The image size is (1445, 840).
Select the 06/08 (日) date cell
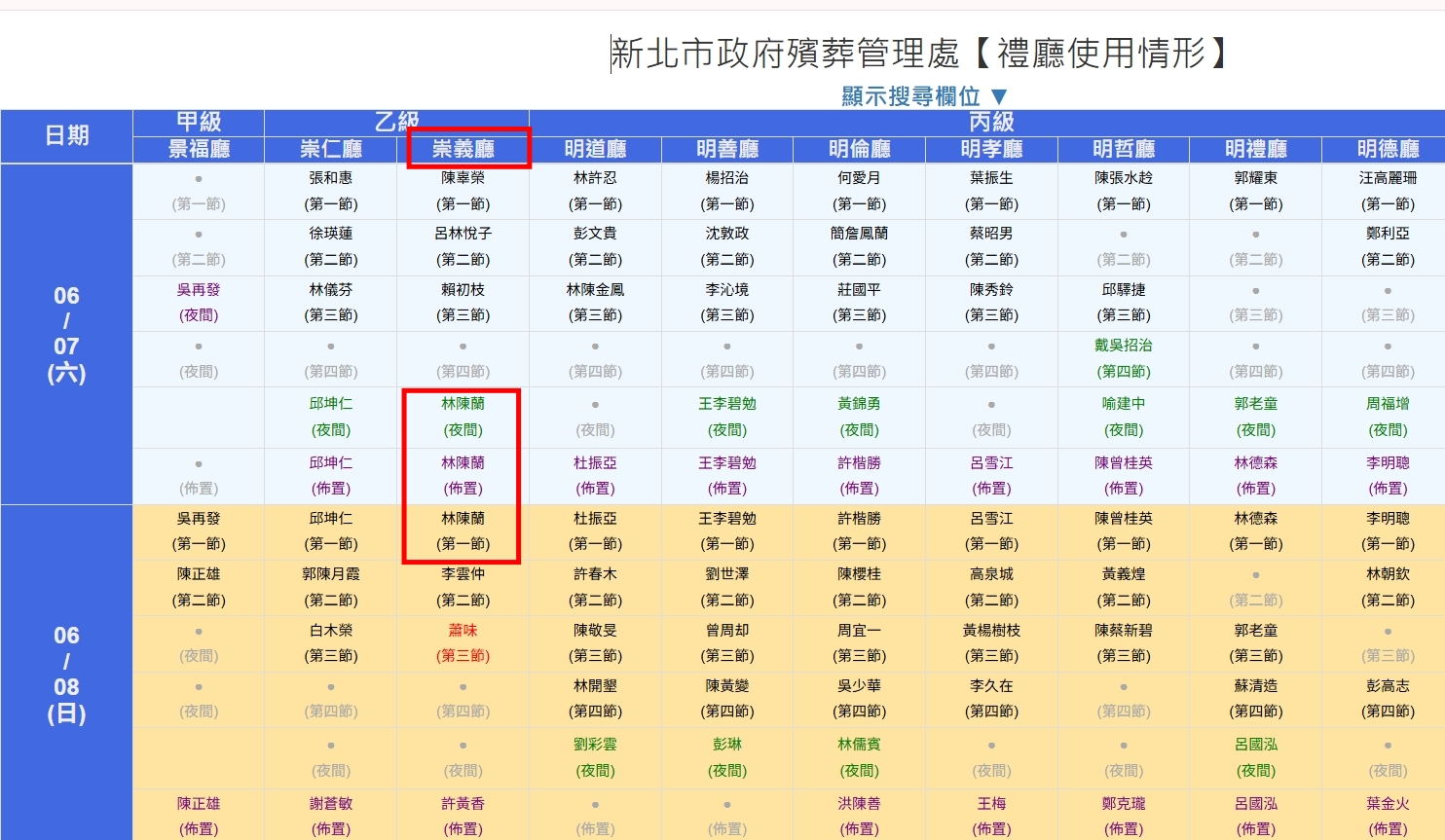coord(66,674)
